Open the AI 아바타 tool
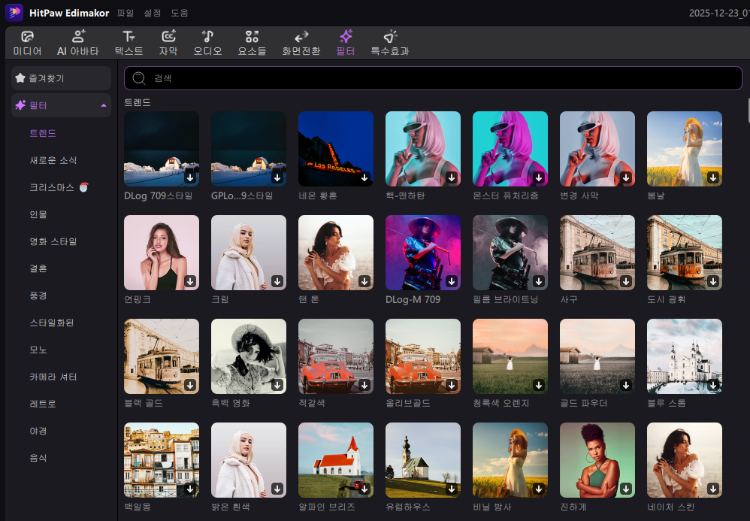This screenshot has height=521, width=750. 77,42
